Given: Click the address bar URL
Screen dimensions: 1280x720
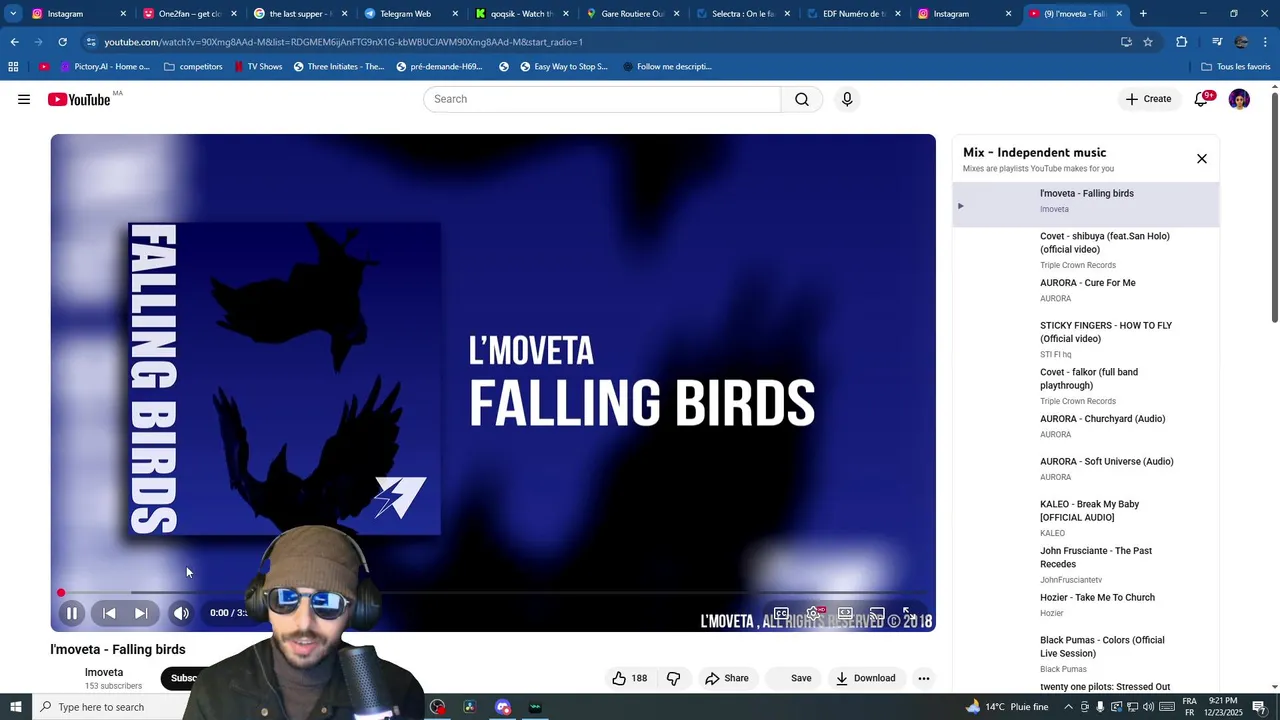Looking at the screenshot, I should coord(344,42).
